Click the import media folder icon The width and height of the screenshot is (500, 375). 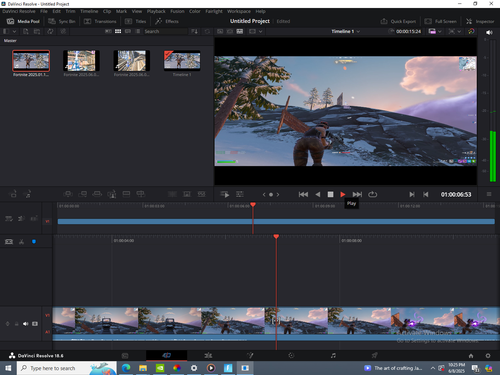point(37,31)
